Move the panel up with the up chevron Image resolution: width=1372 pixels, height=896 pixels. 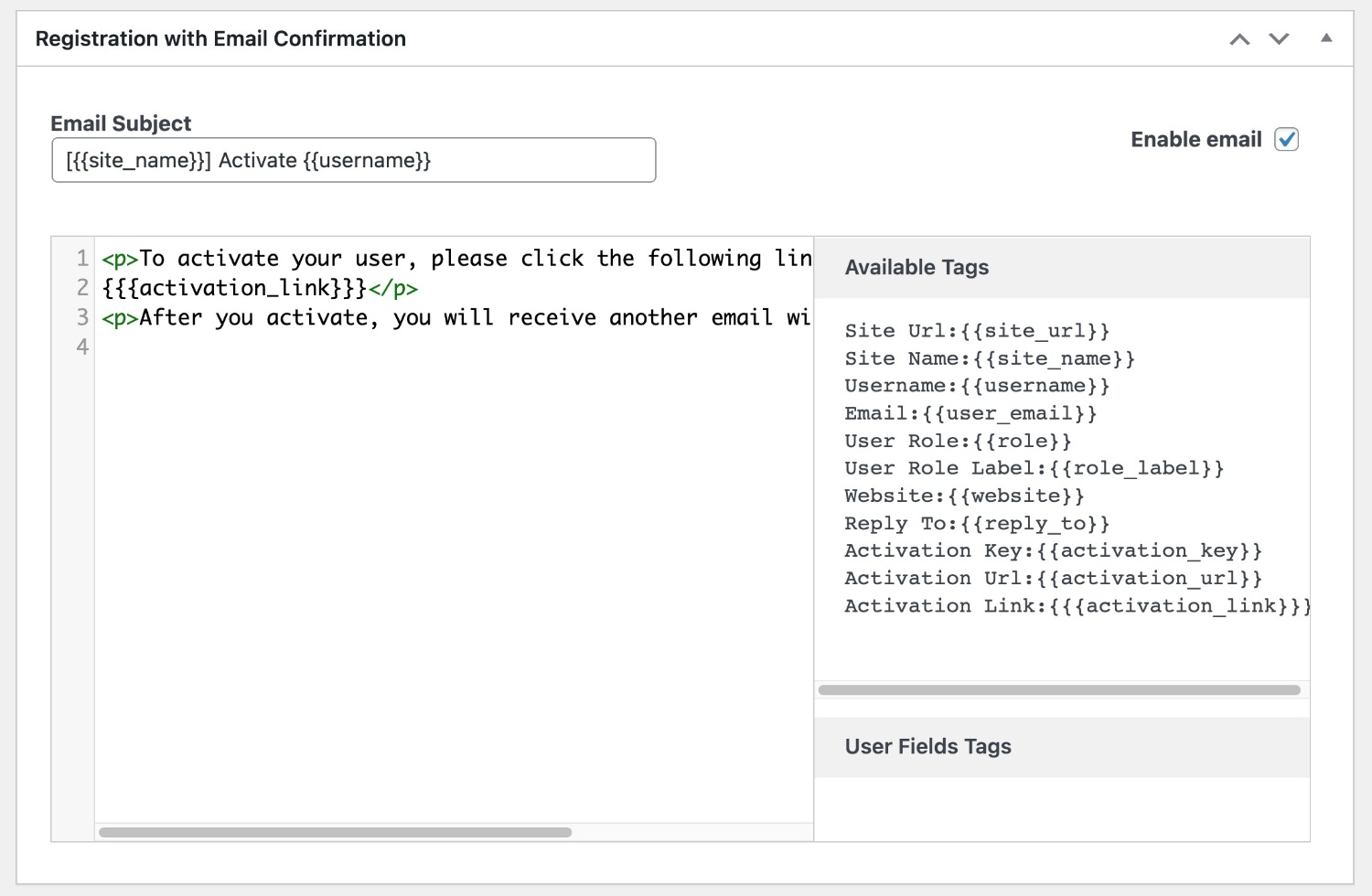click(x=1239, y=38)
